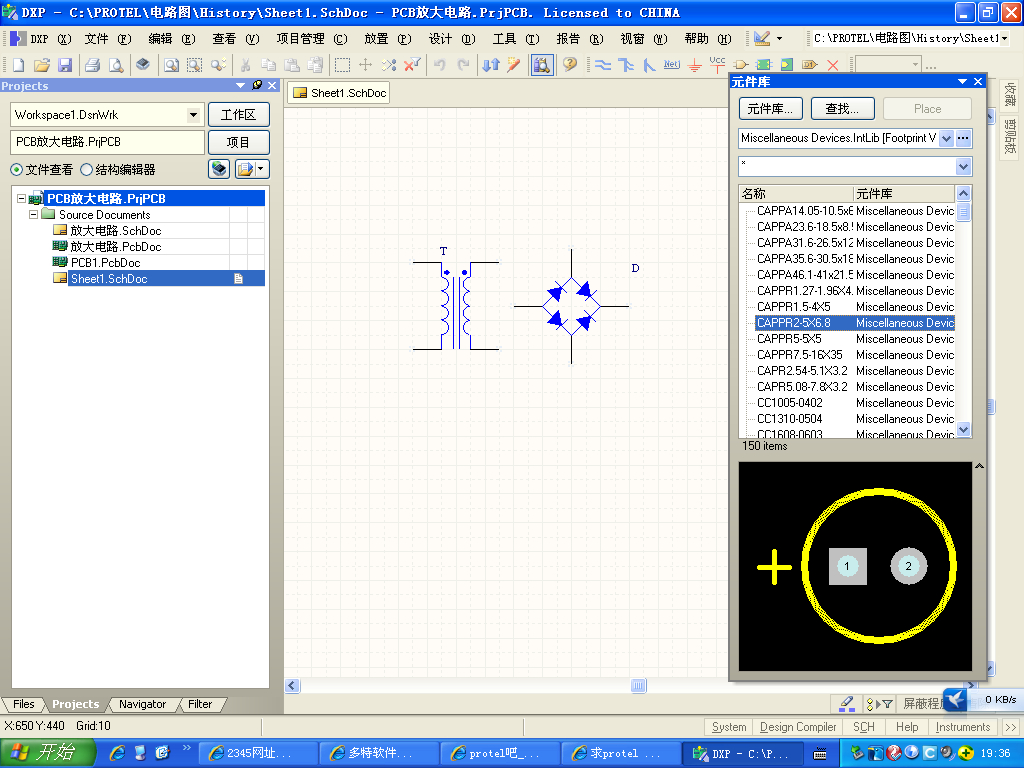This screenshot has height=768, width=1024.
Task: Switch to the Navigator tab
Action: 142,704
